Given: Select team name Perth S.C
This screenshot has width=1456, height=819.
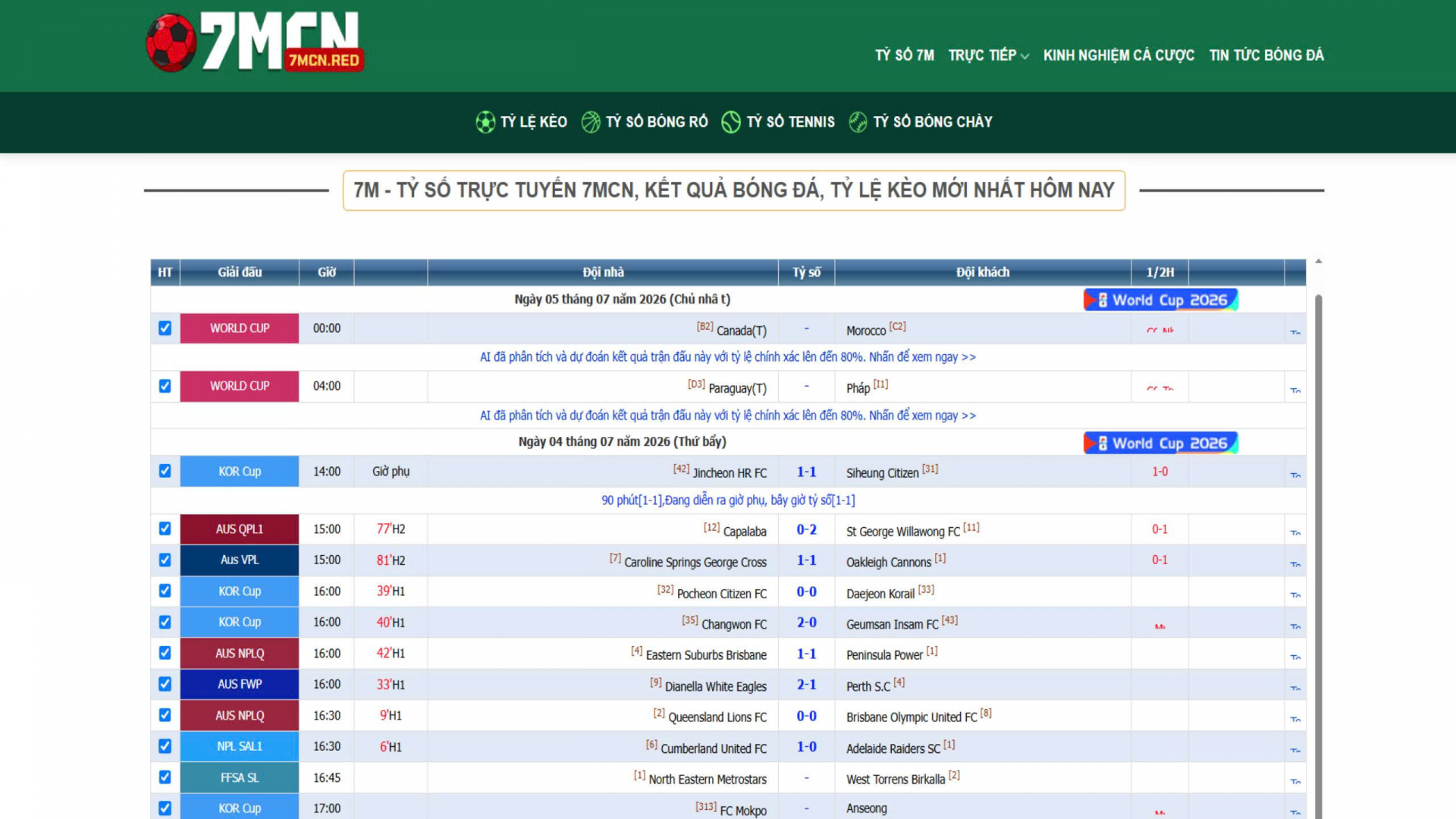Looking at the screenshot, I should (868, 687).
